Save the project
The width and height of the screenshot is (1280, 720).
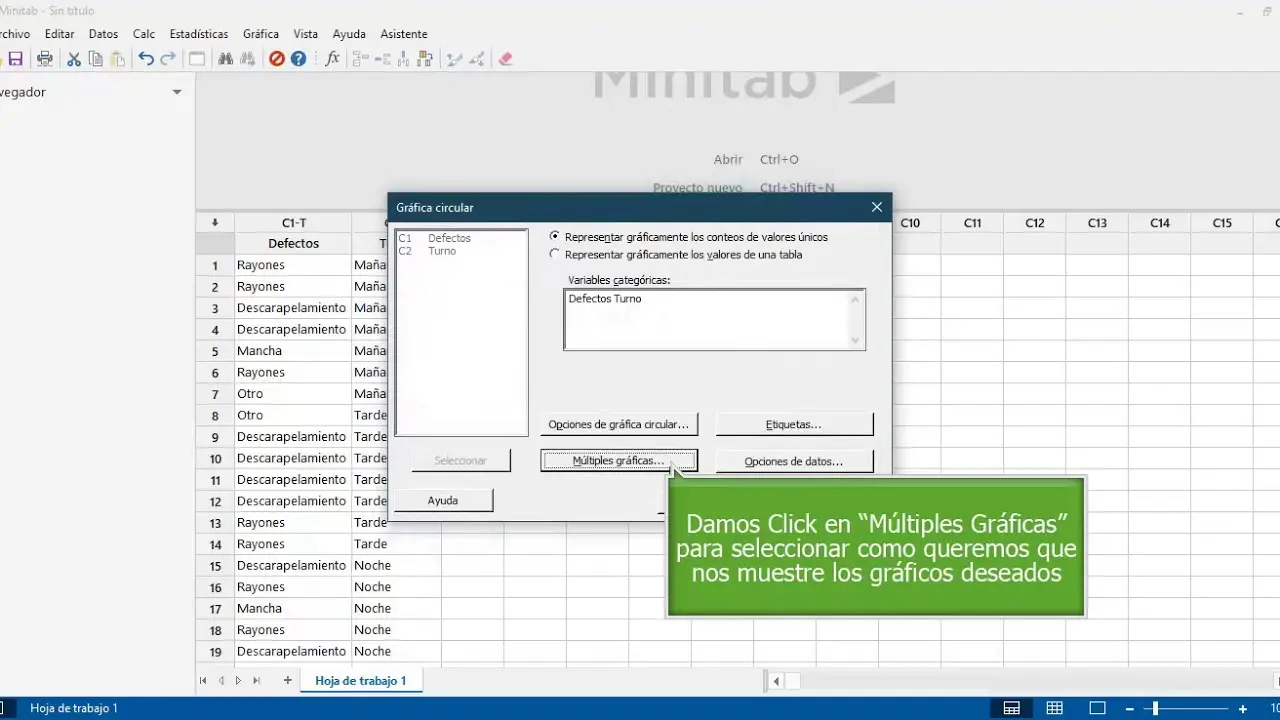(x=15, y=58)
